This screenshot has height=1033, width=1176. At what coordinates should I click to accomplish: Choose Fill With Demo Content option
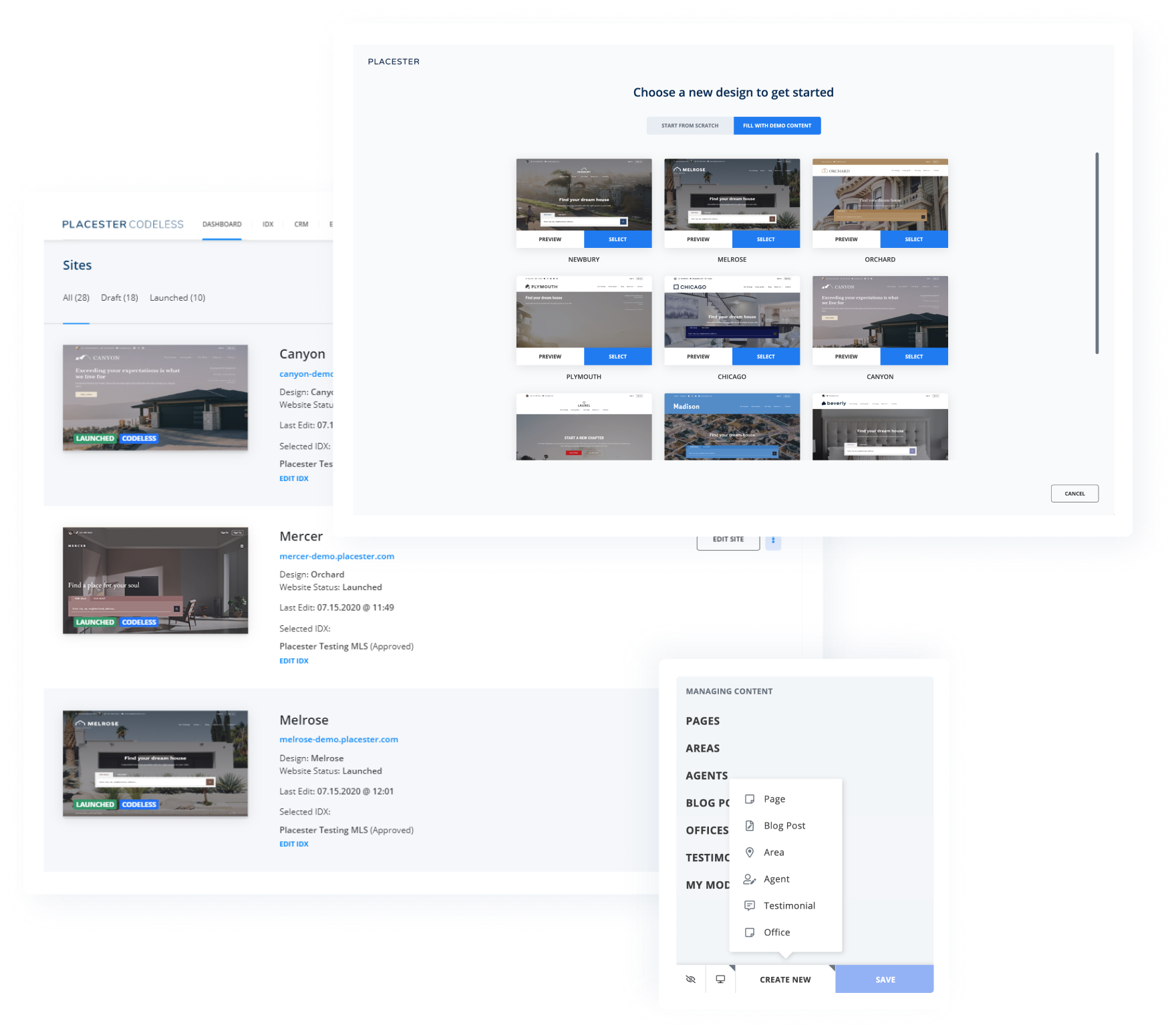pyautogui.click(x=777, y=126)
